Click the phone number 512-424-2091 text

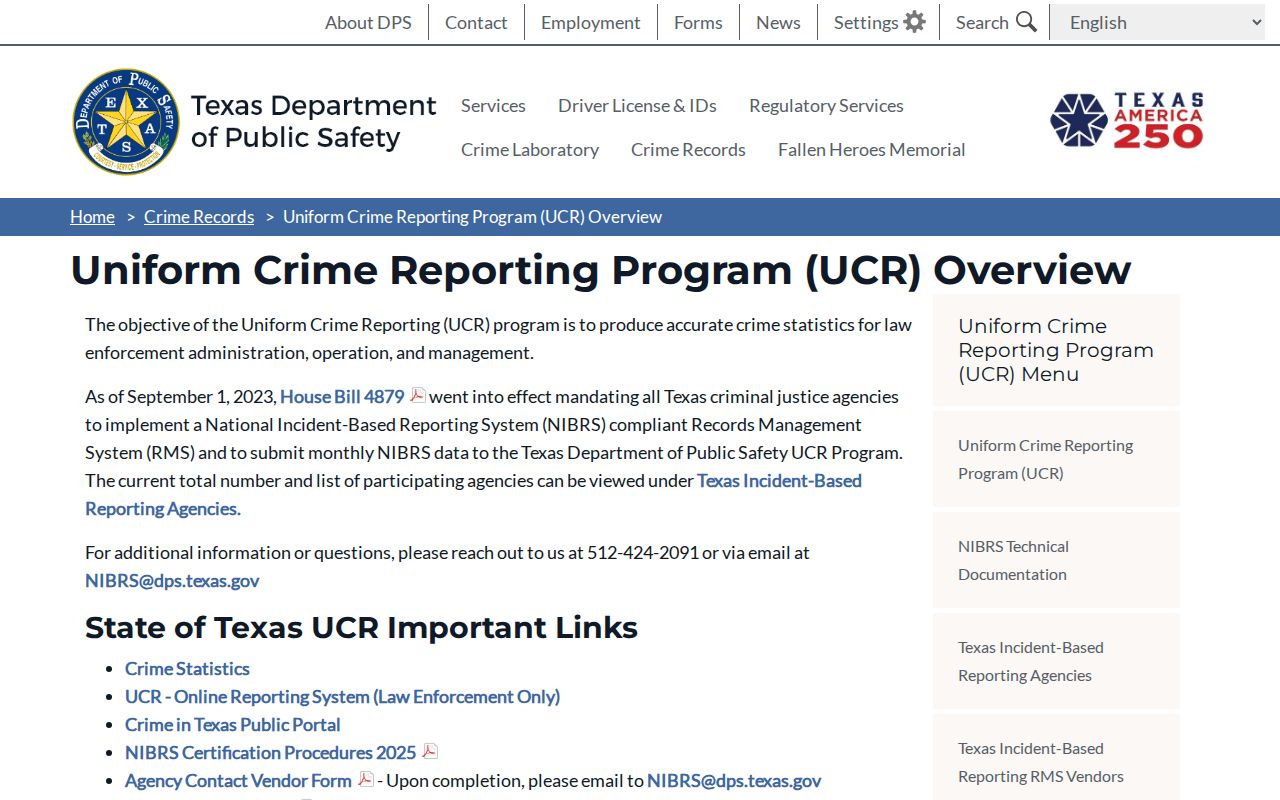[x=642, y=552]
